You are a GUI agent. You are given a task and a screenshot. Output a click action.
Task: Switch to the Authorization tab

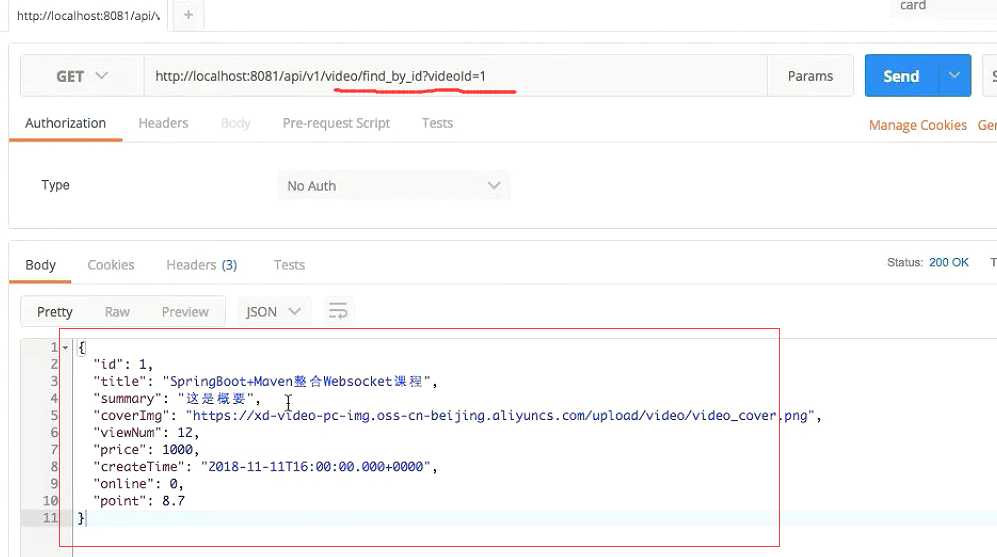click(65, 123)
